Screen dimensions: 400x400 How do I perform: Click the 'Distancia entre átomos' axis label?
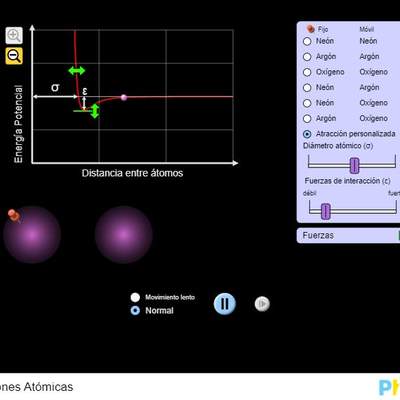(x=132, y=173)
